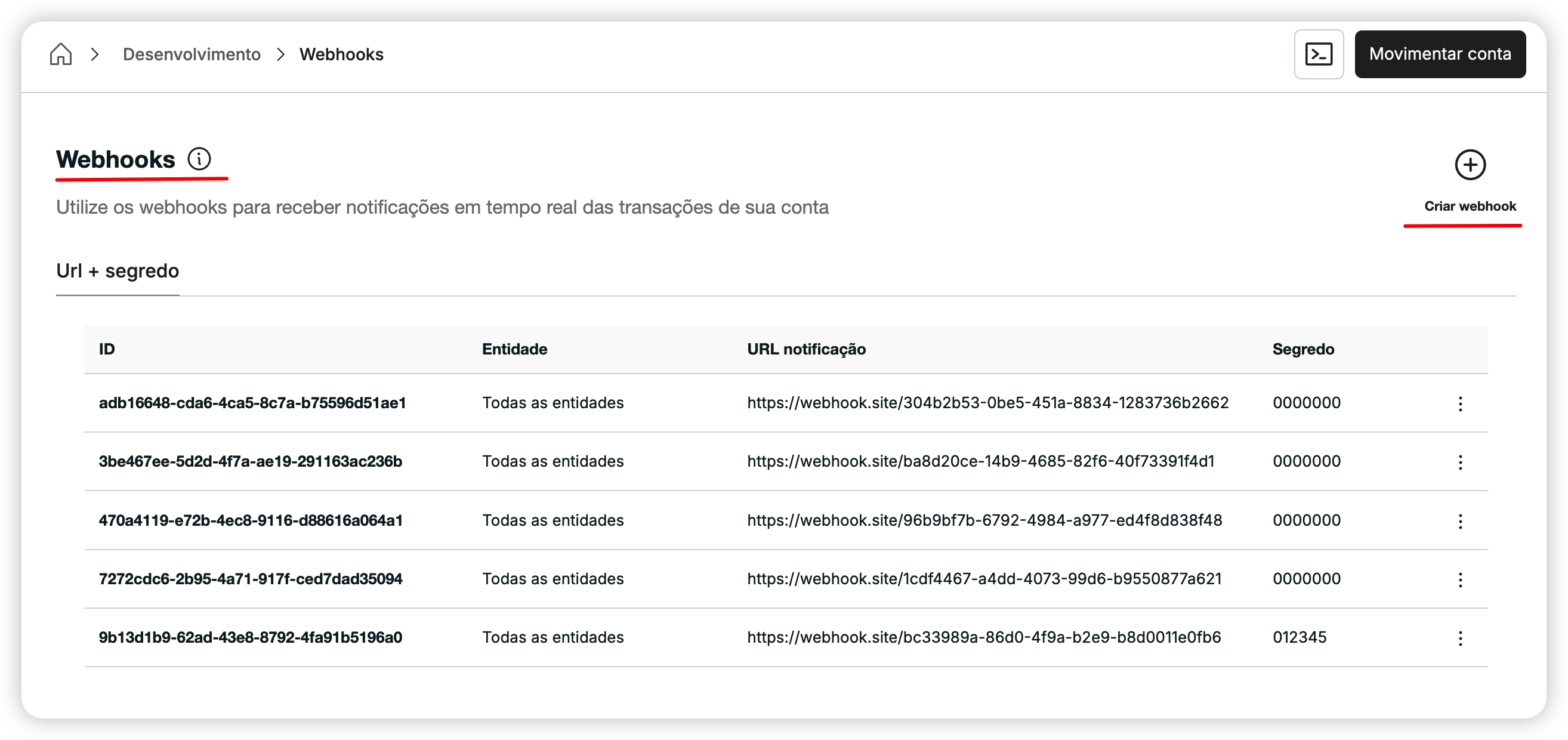
Task: Select the Url + segredo tab
Action: [117, 271]
